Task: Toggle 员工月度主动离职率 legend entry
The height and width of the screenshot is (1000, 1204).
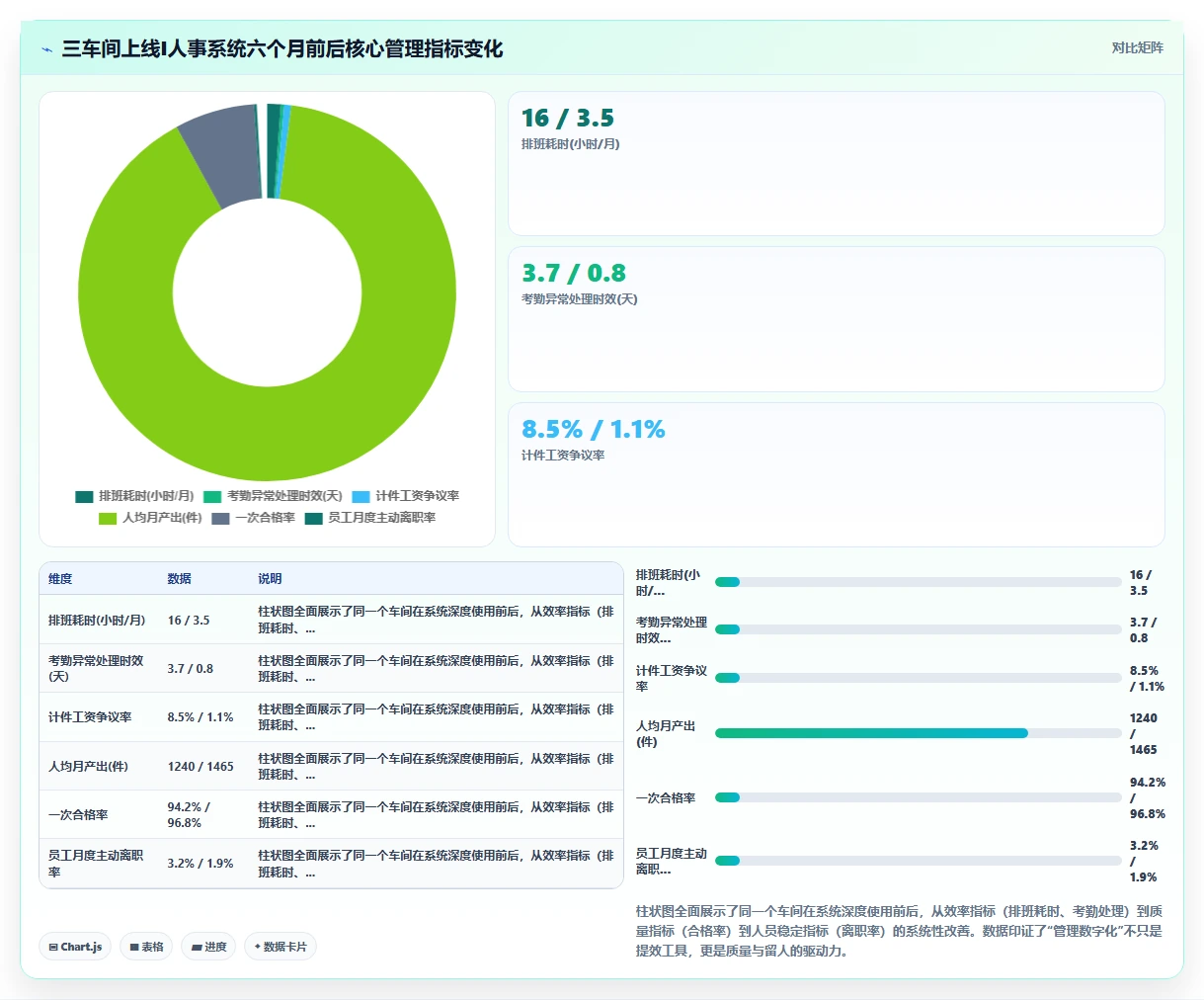Action: [369, 518]
